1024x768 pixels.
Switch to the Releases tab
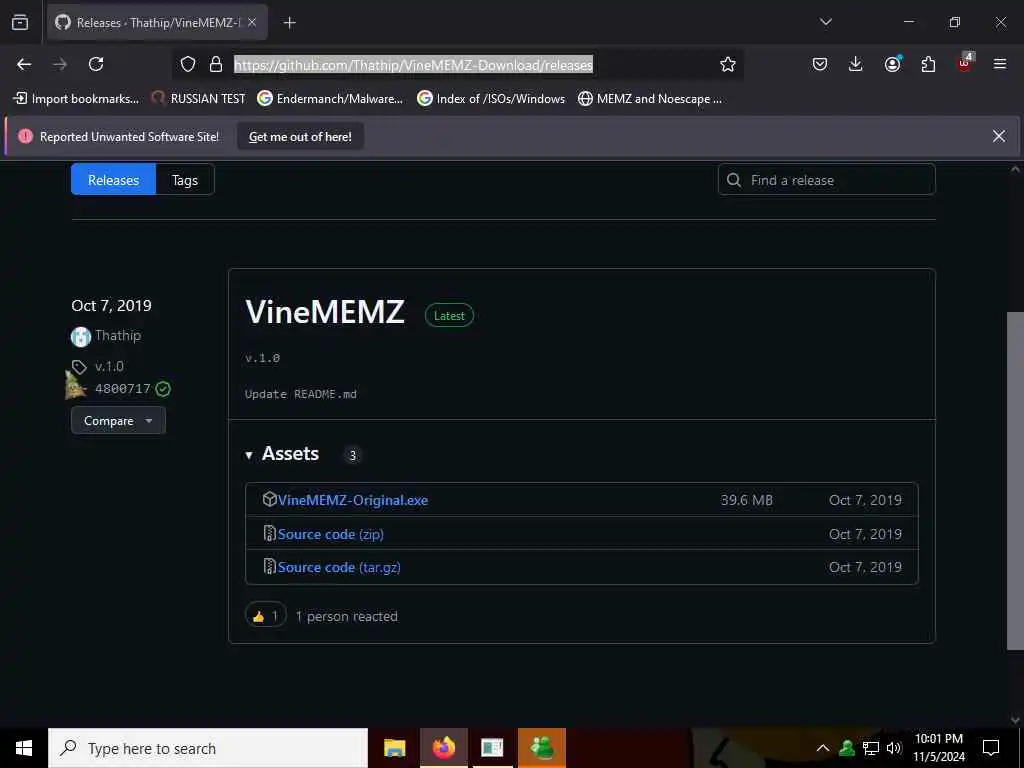[114, 180]
